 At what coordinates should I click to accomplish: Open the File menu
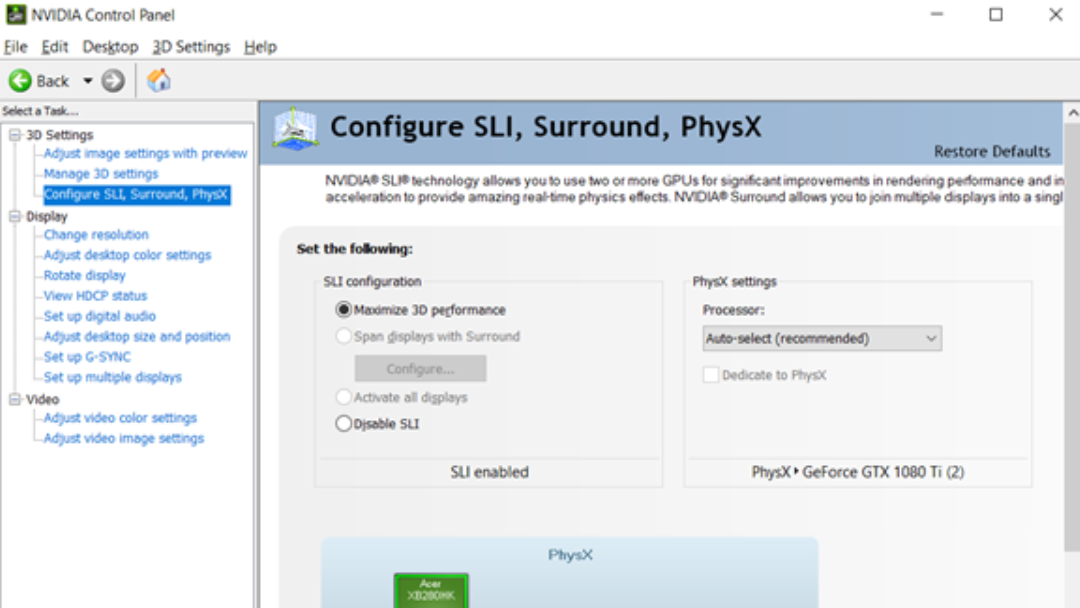tap(15, 47)
